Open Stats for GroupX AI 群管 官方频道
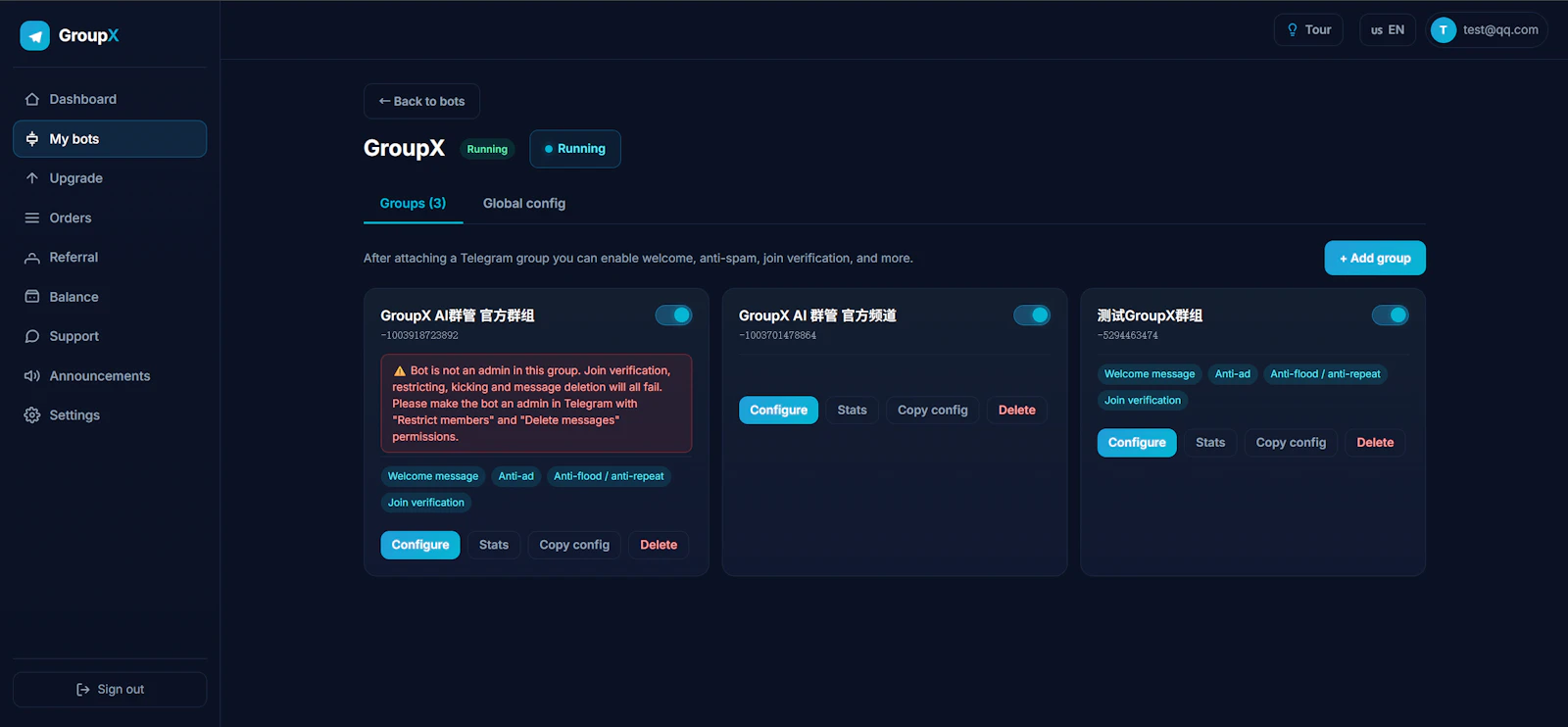This screenshot has width=1568, height=727. pos(853,411)
